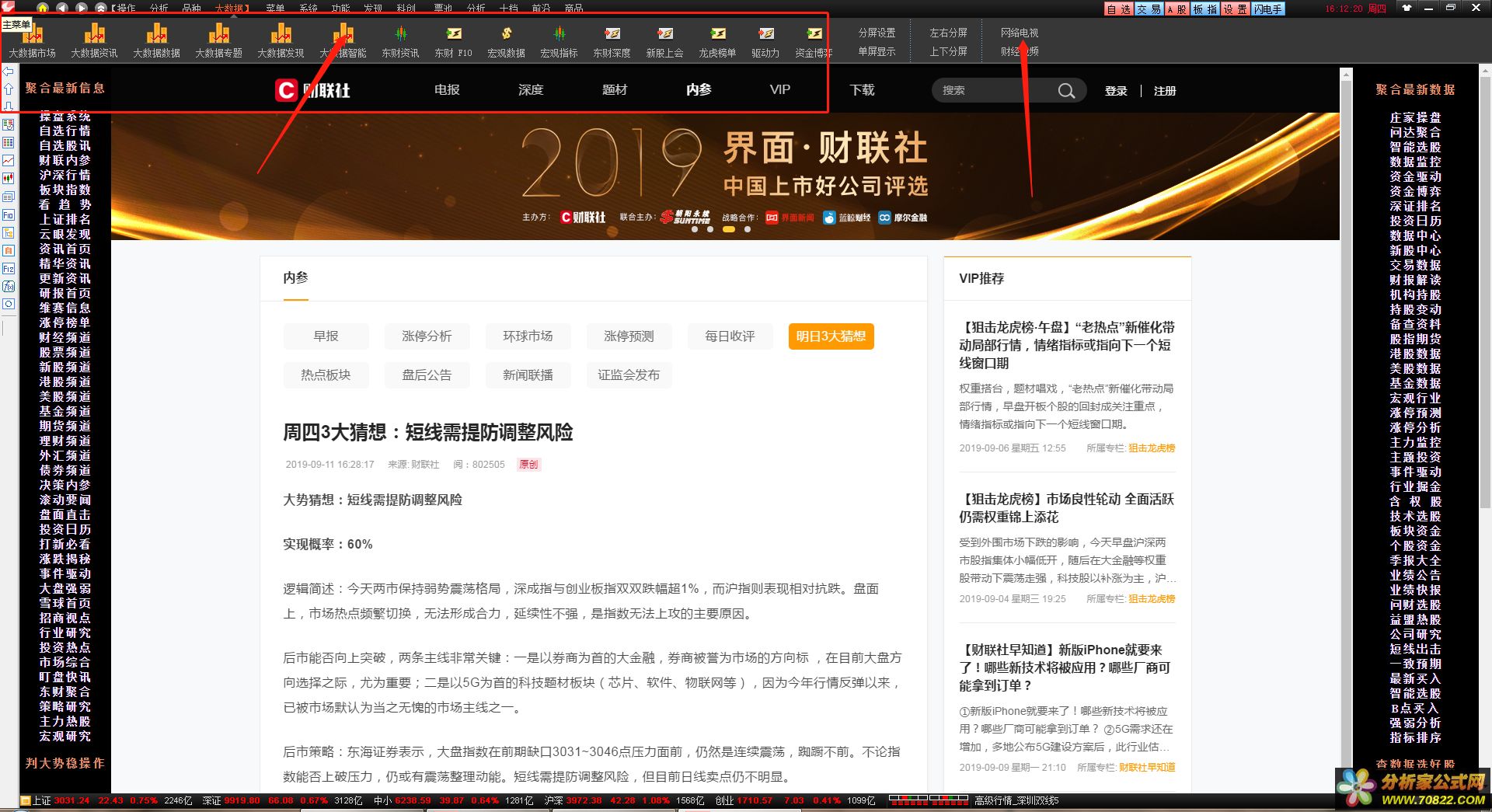Open 云眼发现 in left list
This screenshot has height=812, width=1492.
point(64,235)
